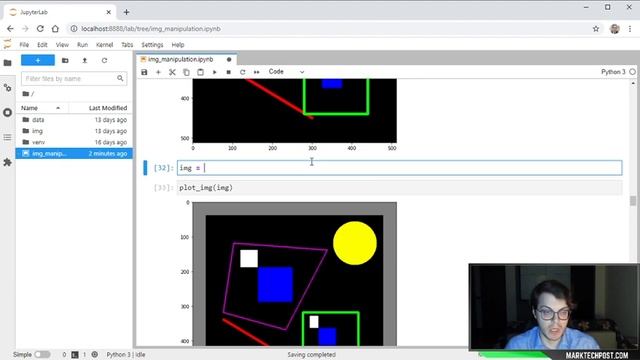640x360 pixels.
Task: Restart kernel and run all cells
Action: 256,72
